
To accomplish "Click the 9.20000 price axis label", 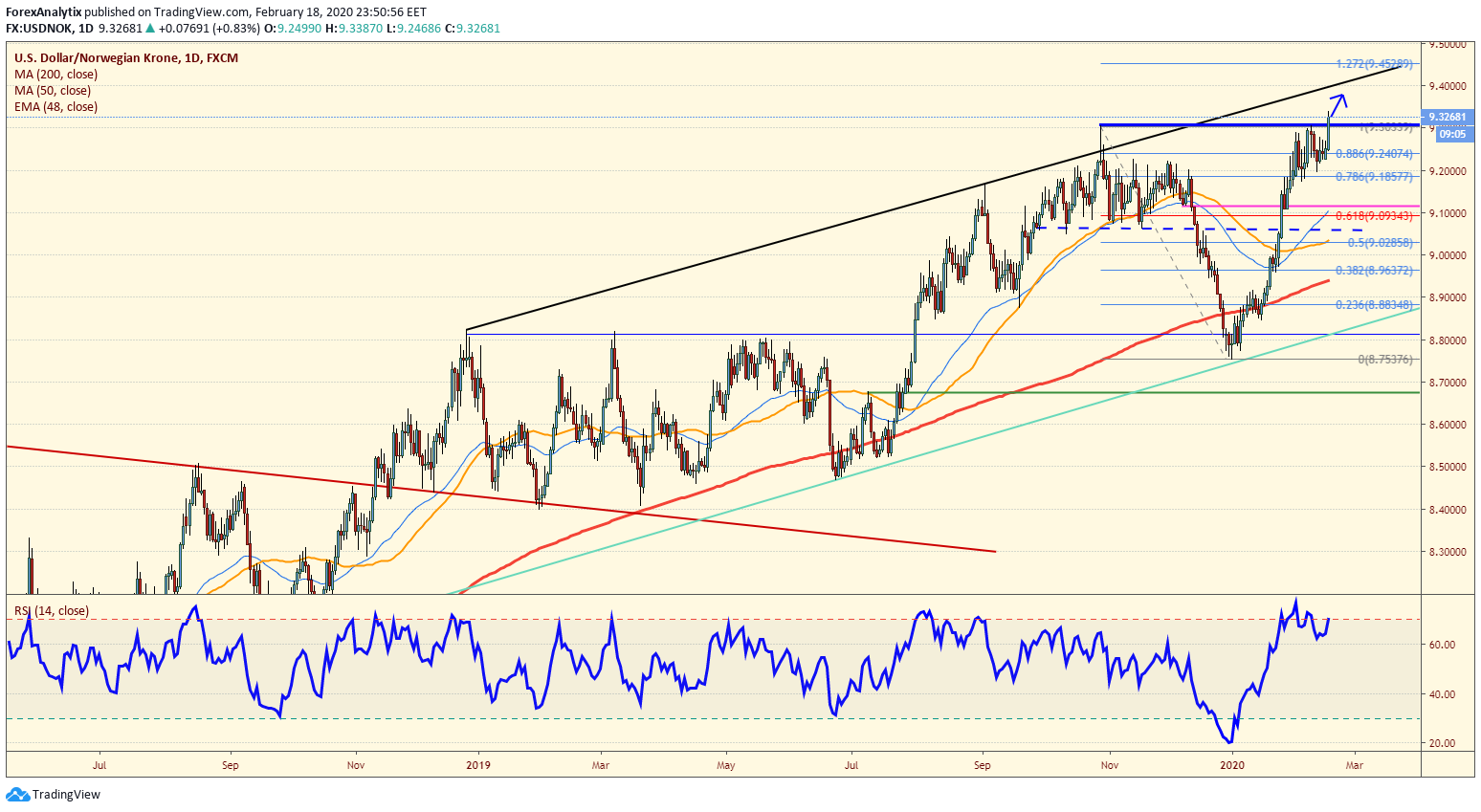I will [x=1448, y=171].
